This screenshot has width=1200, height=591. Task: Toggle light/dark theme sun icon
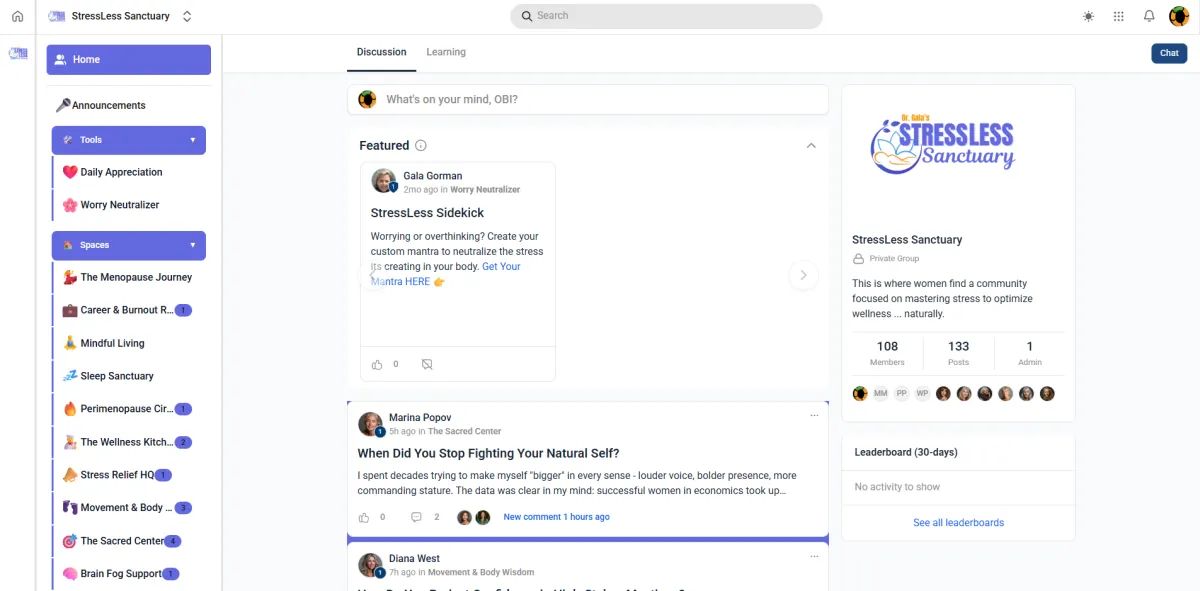(1088, 16)
